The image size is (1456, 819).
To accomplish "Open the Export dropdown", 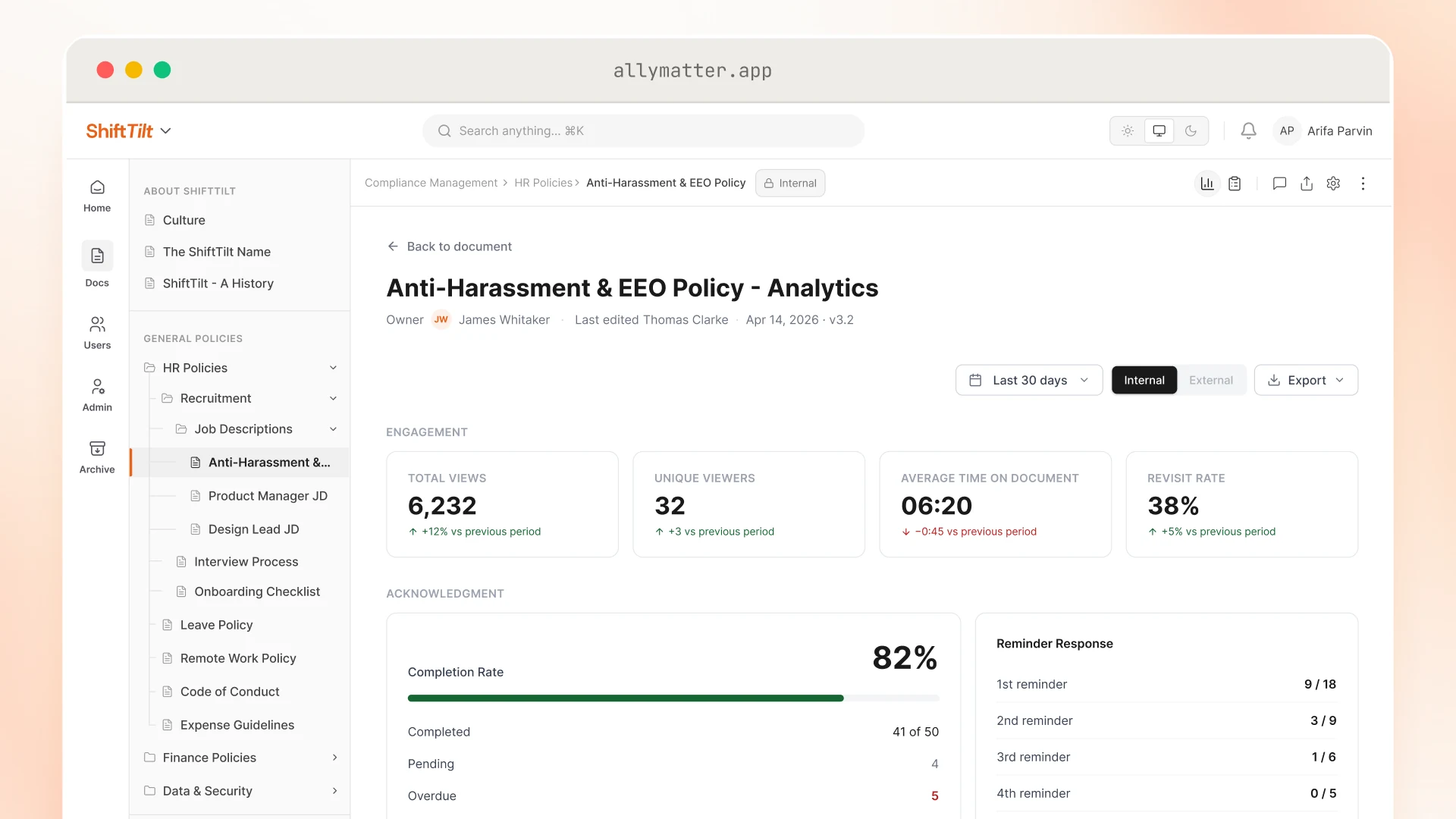I will [x=1306, y=380].
